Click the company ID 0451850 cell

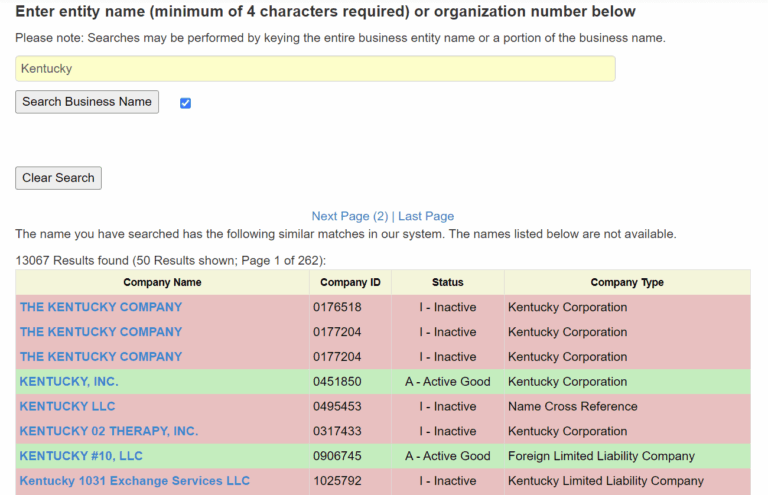(337, 381)
